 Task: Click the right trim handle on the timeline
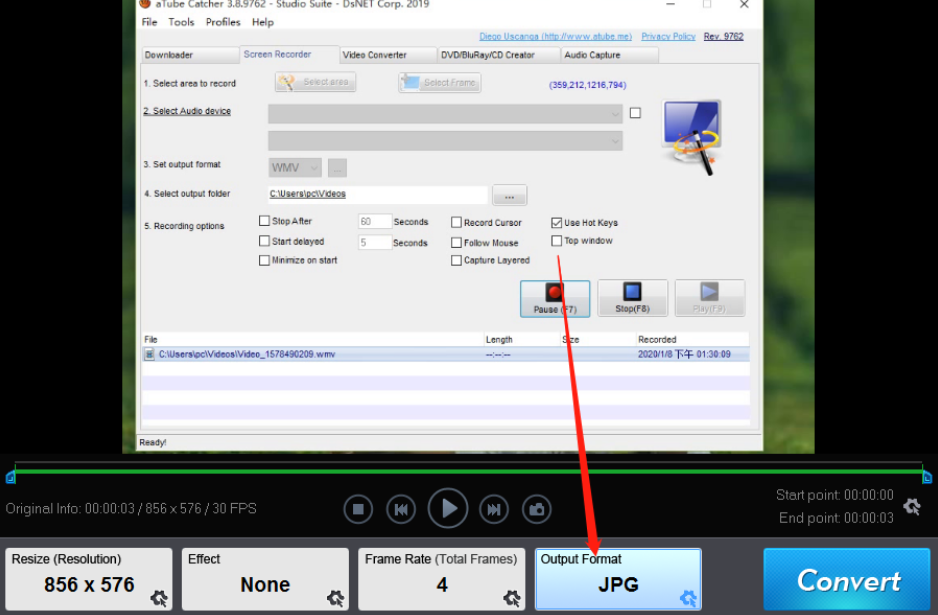tap(927, 477)
